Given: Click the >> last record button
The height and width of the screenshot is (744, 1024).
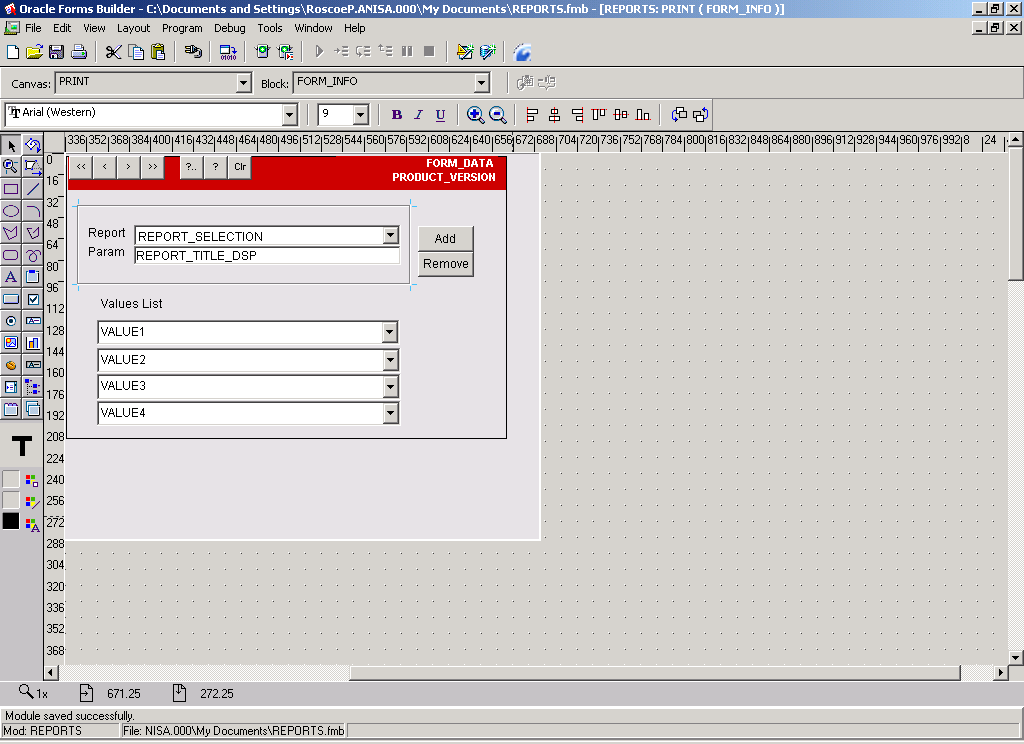Looking at the screenshot, I should coord(152,167).
